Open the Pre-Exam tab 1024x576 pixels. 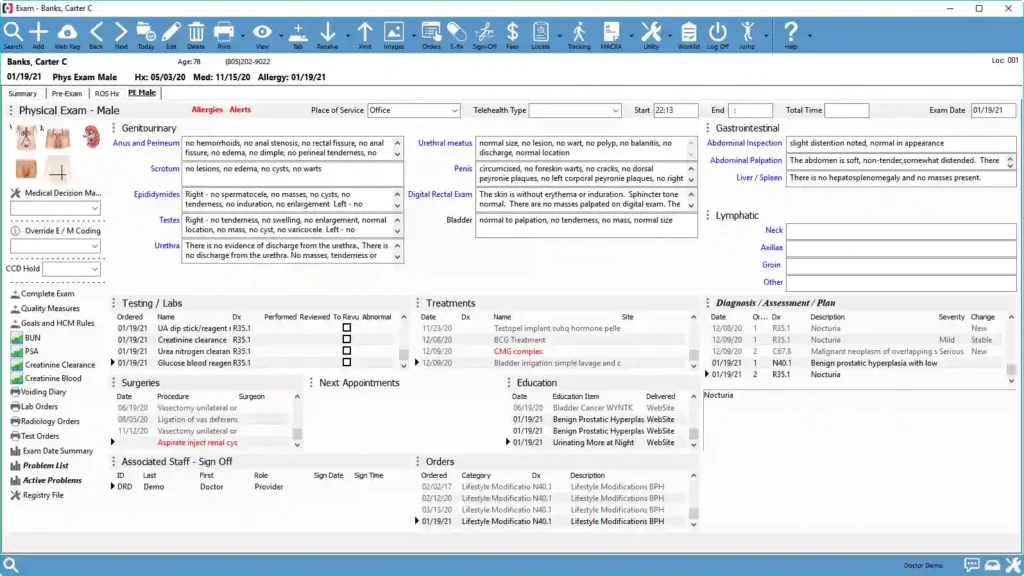click(66, 93)
